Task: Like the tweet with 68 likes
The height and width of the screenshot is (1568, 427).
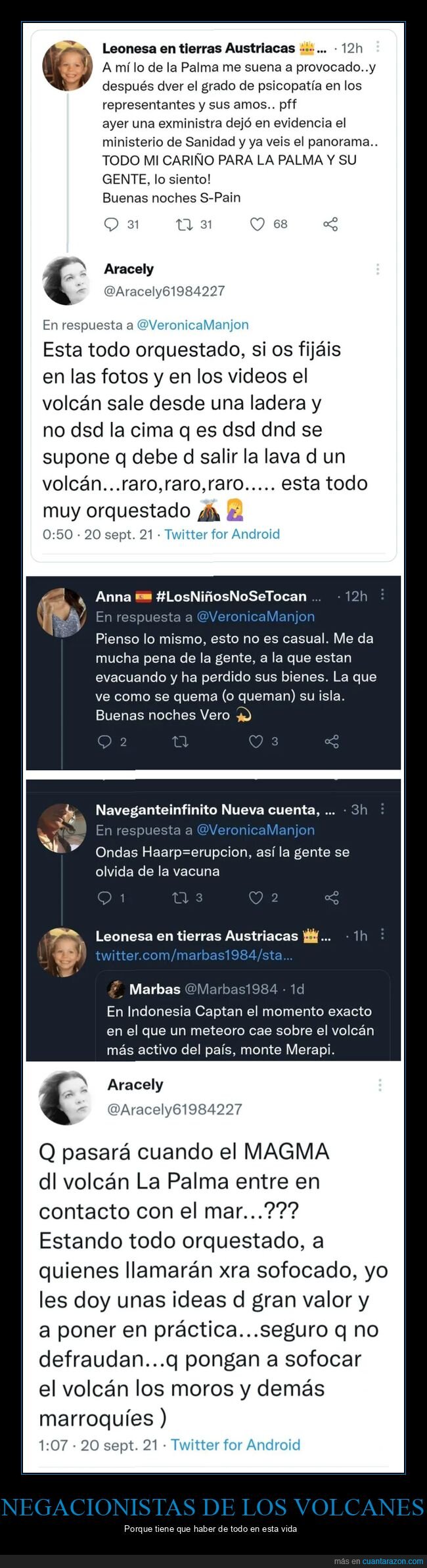Action: point(258,225)
